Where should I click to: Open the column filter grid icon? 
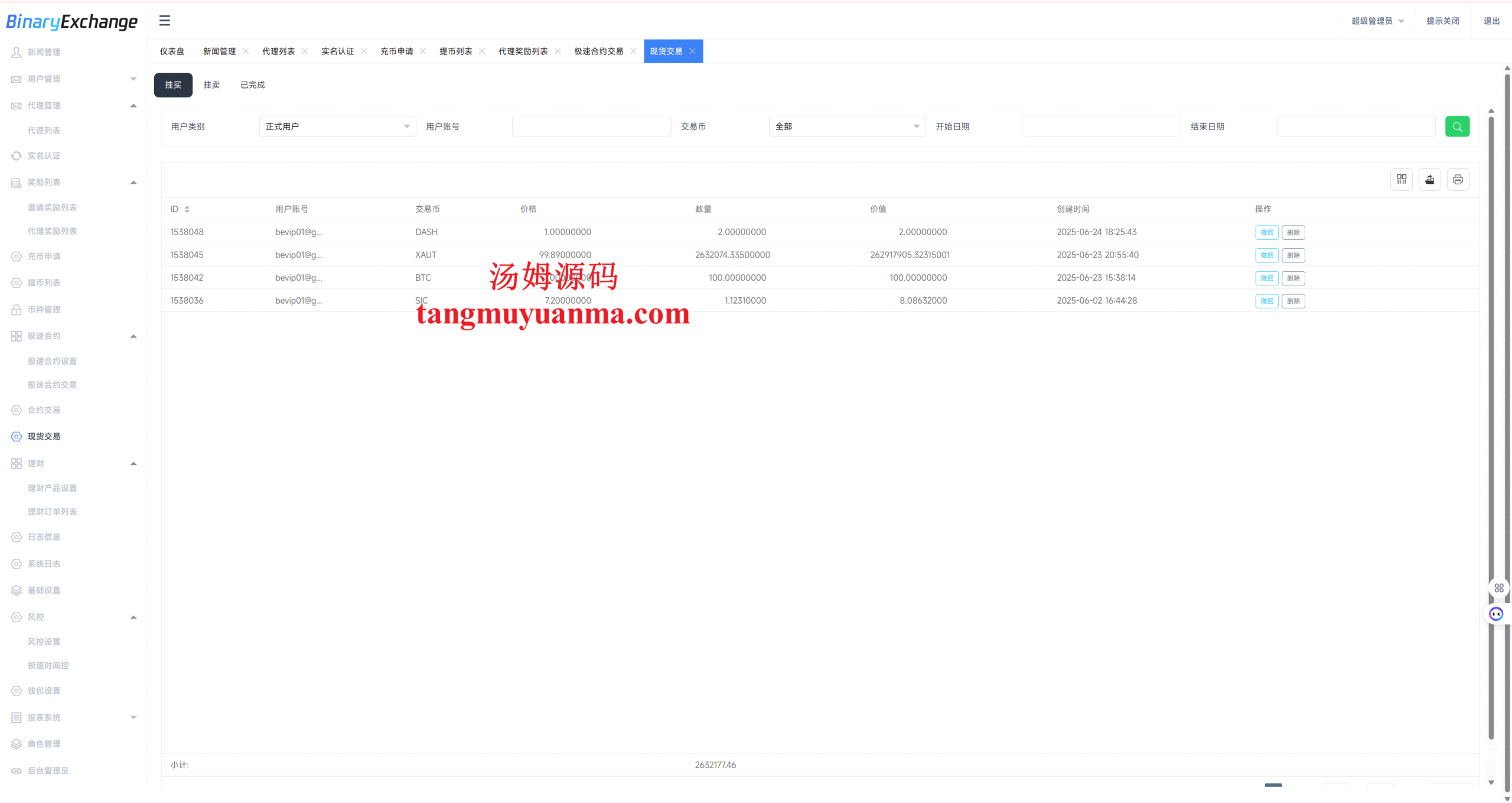tap(1401, 180)
